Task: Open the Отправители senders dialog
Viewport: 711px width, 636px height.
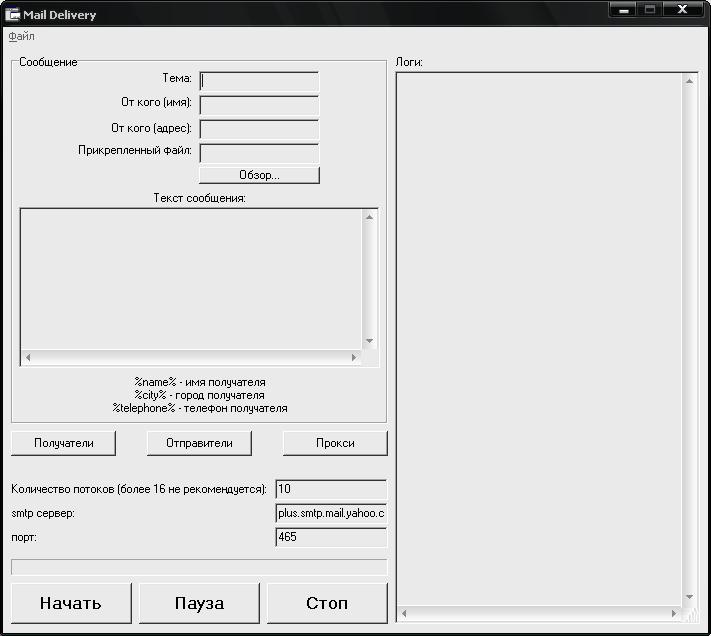Action: pyautogui.click(x=199, y=443)
